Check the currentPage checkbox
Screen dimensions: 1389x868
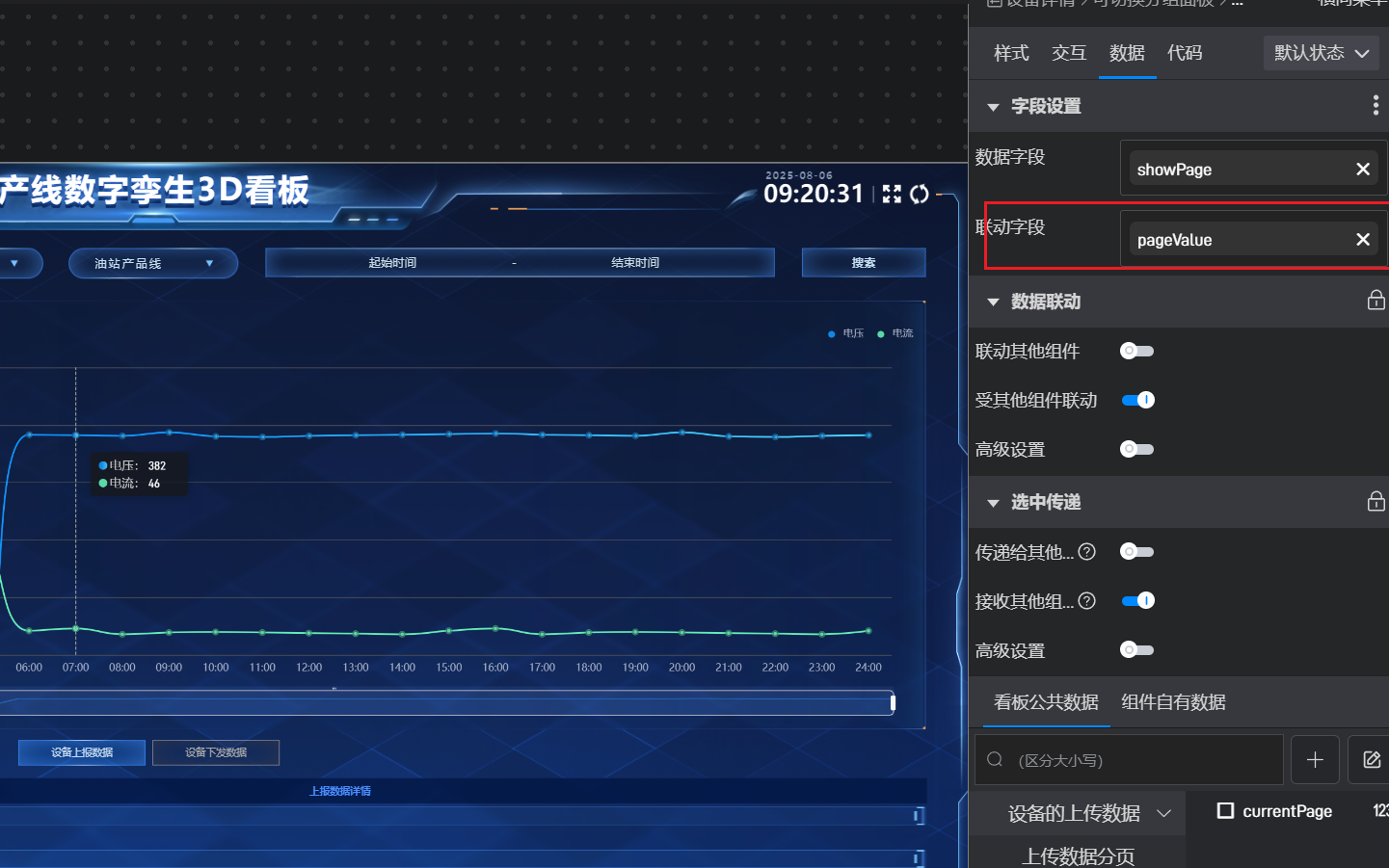point(1225,811)
